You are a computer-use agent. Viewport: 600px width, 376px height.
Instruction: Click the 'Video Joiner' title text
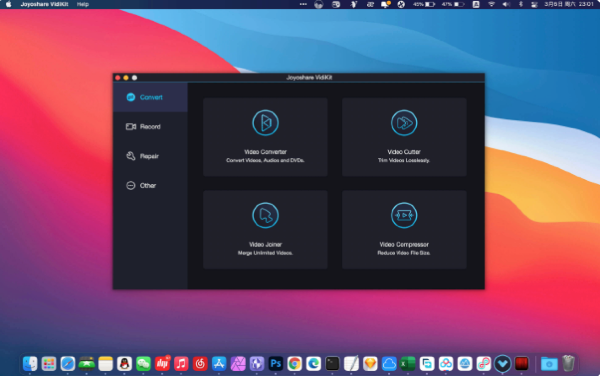coord(265,244)
